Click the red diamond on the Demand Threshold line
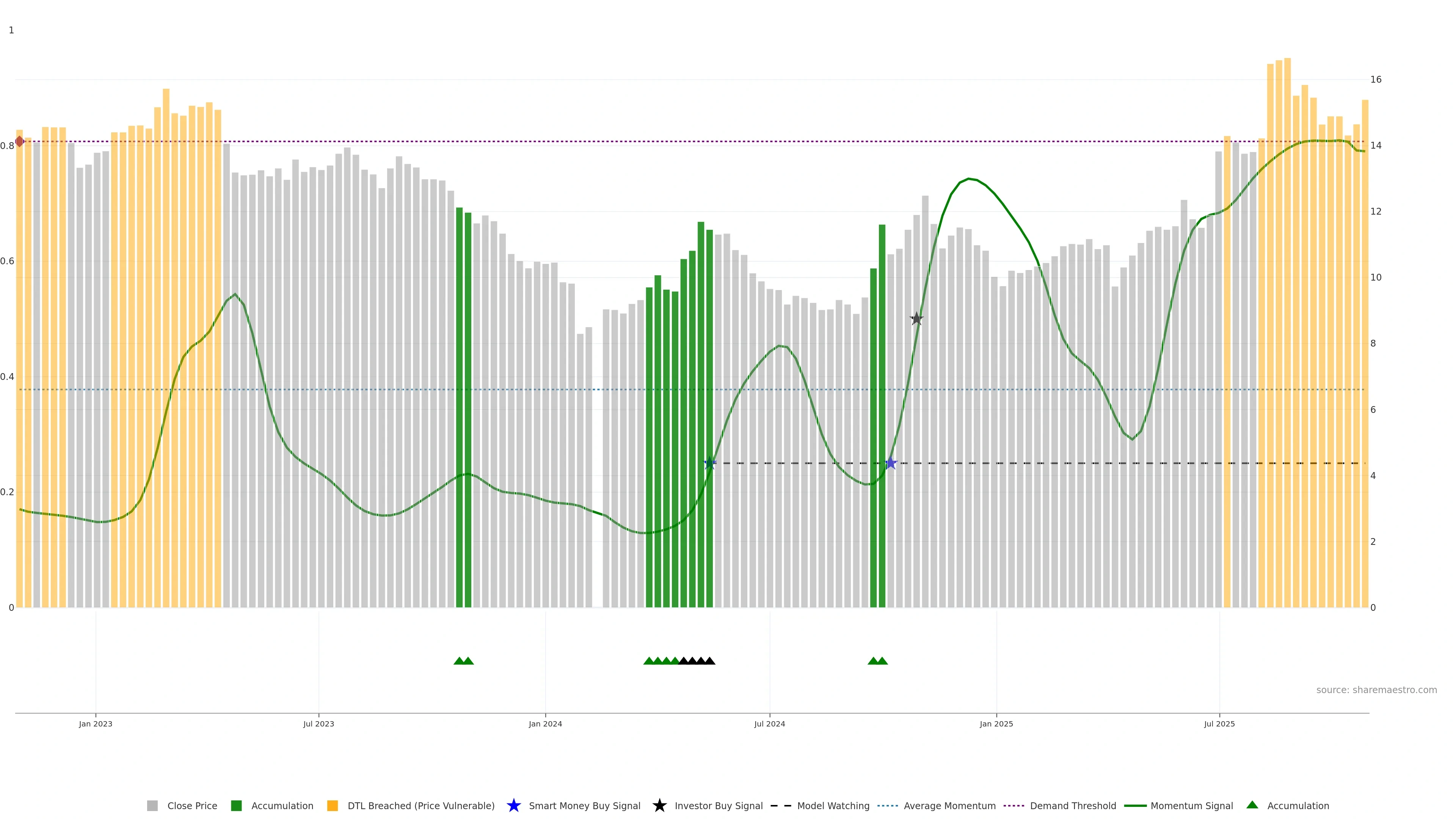This screenshot has height=819, width=1456. click(20, 141)
